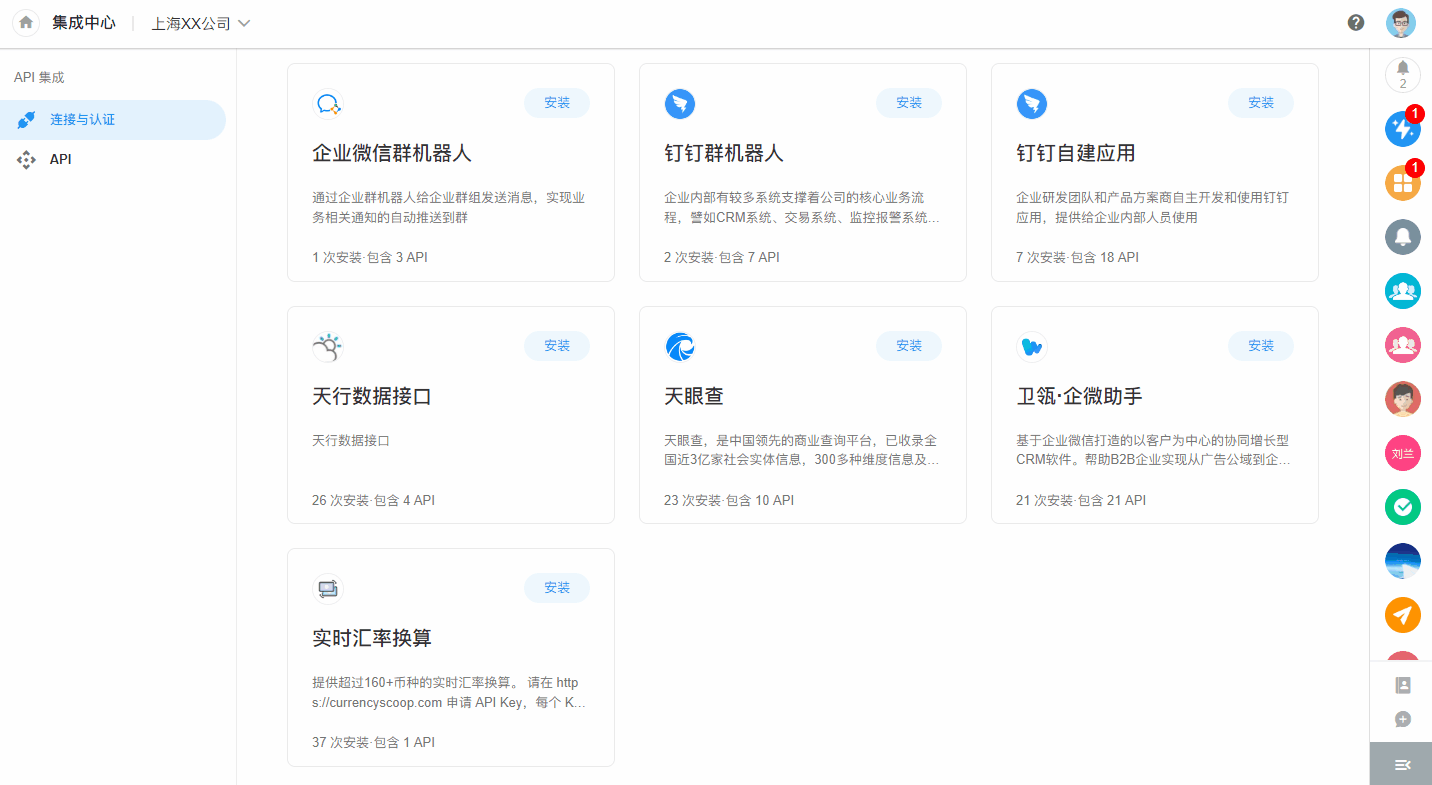Open blue lightning icon in right sidebar
This screenshot has height=785, width=1432.
click(x=1403, y=129)
